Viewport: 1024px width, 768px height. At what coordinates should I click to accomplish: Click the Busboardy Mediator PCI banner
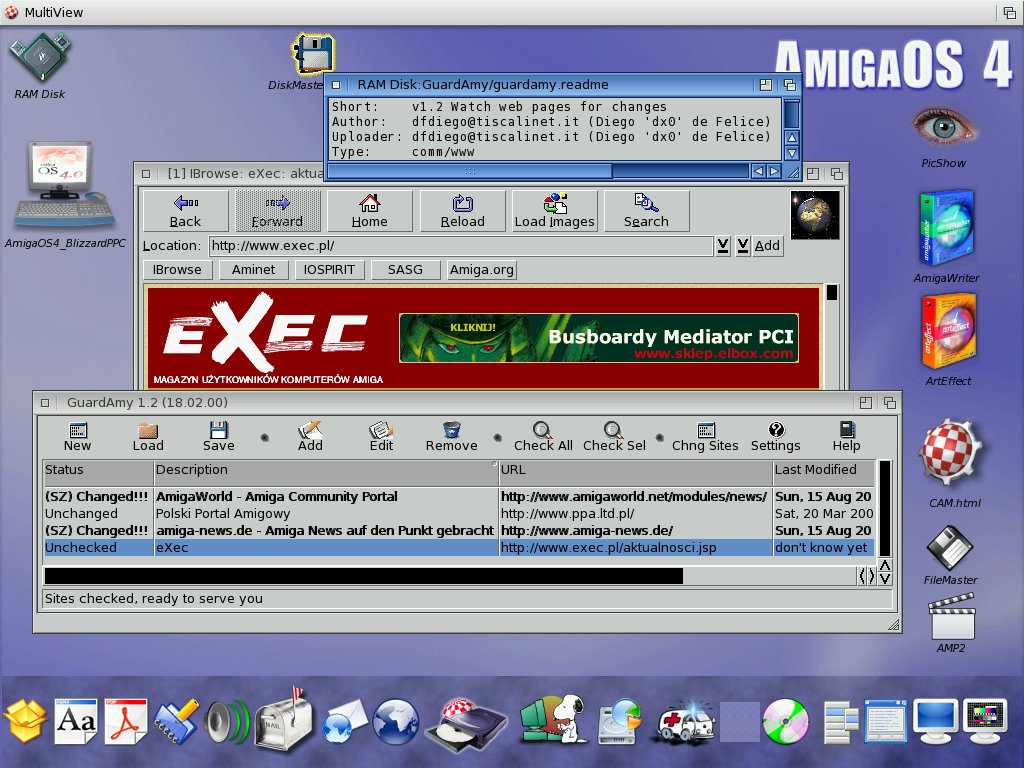pyautogui.click(x=599, y=338)
